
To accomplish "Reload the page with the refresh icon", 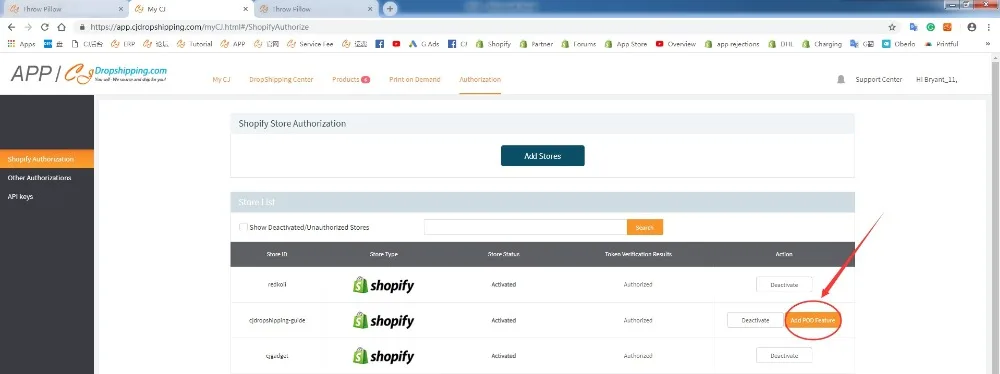I will (x=45, y=27).
